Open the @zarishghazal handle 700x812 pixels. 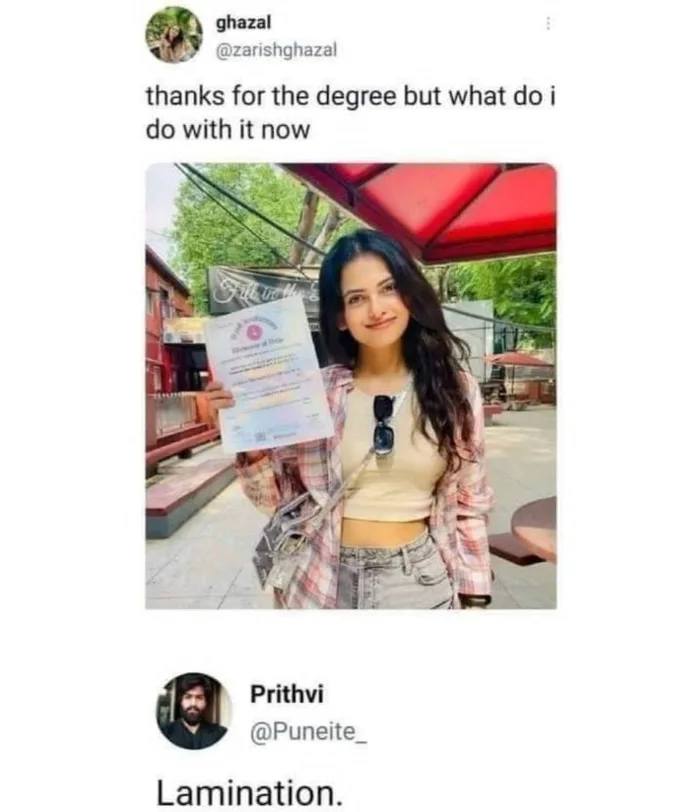coord(275,50)
